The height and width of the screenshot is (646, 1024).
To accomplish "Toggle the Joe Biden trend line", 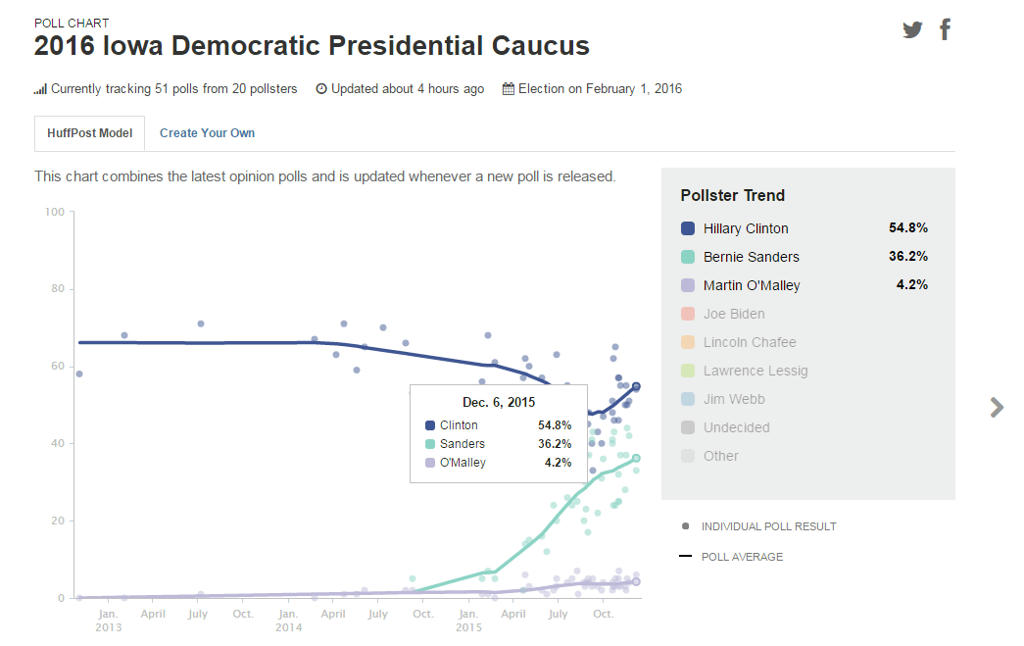I will 733,314.
